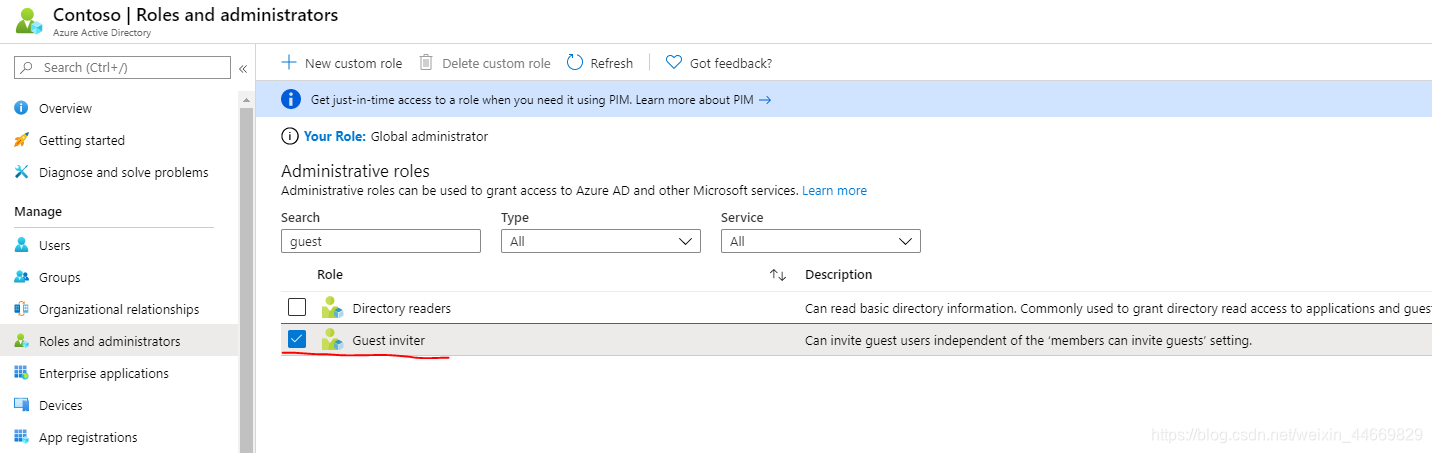Open the Service filter dropdown
The width and height of the screenshot is (1432, 453).
(x=820, y=241)
